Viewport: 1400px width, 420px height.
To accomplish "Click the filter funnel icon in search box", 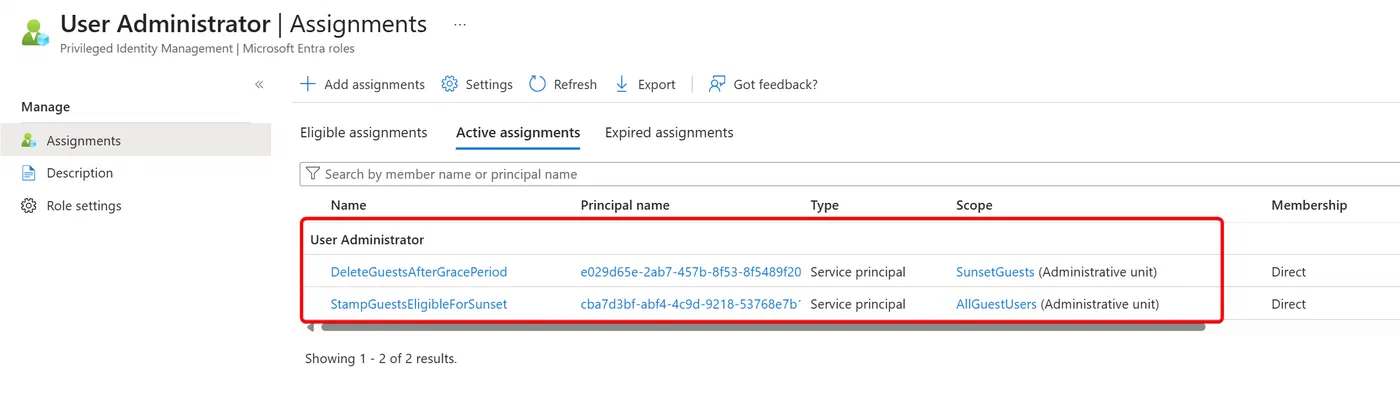I will coord(313,174).
